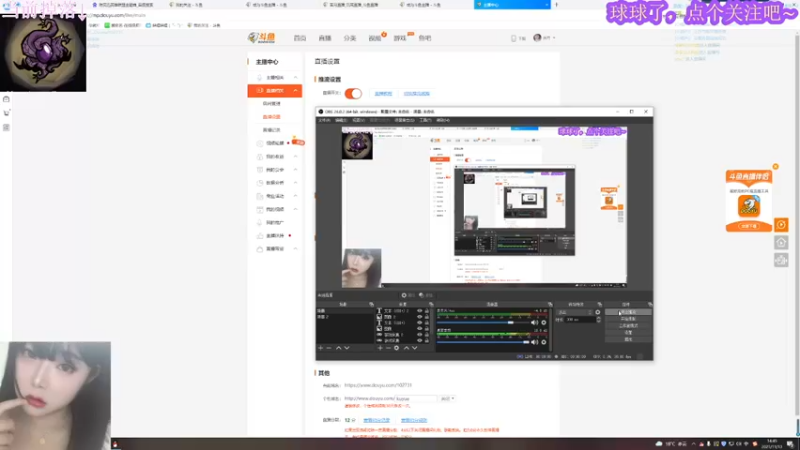The width and height of the screenshot is (800, 450).
Task: Click the user avatar in Douyu header
Action: click(537, 38)
